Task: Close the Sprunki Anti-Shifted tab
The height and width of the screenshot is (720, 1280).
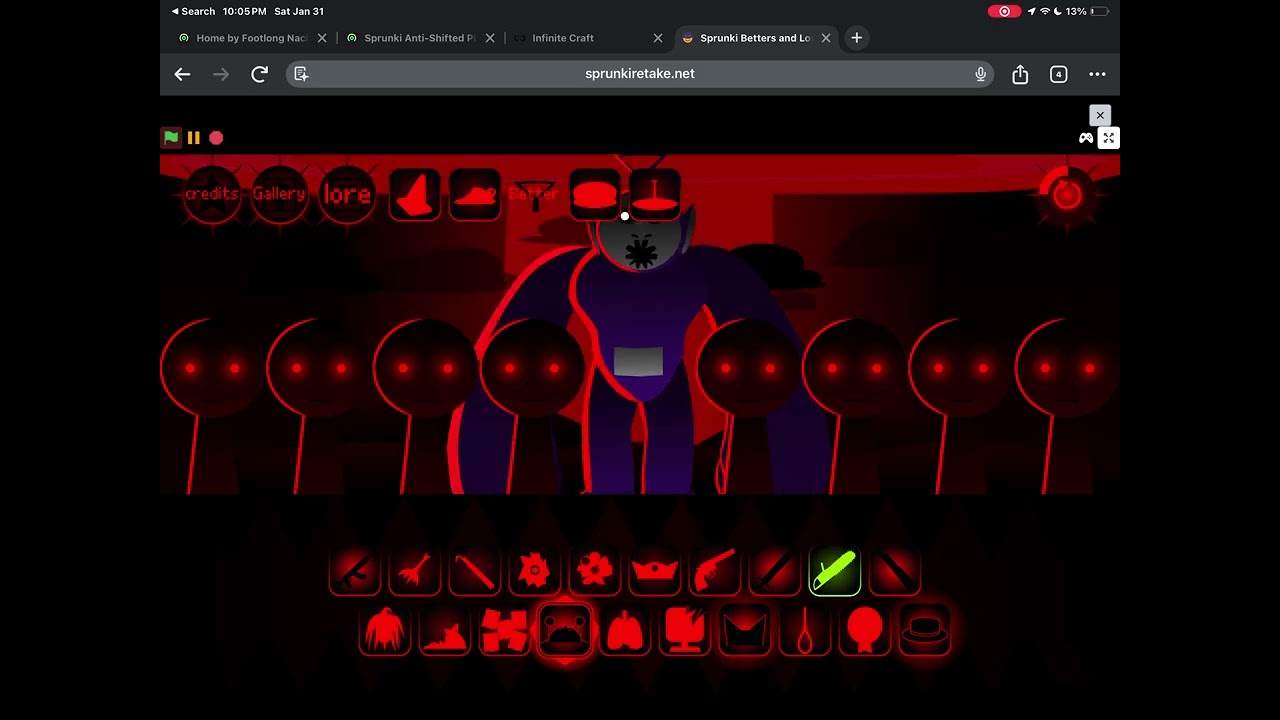Action: (x=490, y=38)
